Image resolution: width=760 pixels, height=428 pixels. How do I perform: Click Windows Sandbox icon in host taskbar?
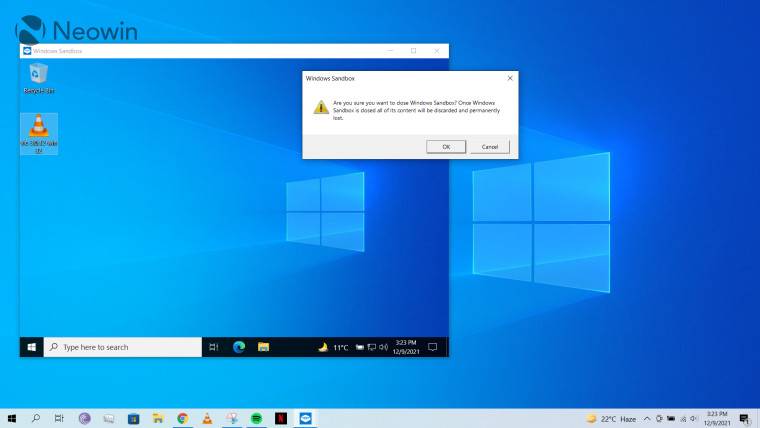pyautogui.click(x=305, y=418)
